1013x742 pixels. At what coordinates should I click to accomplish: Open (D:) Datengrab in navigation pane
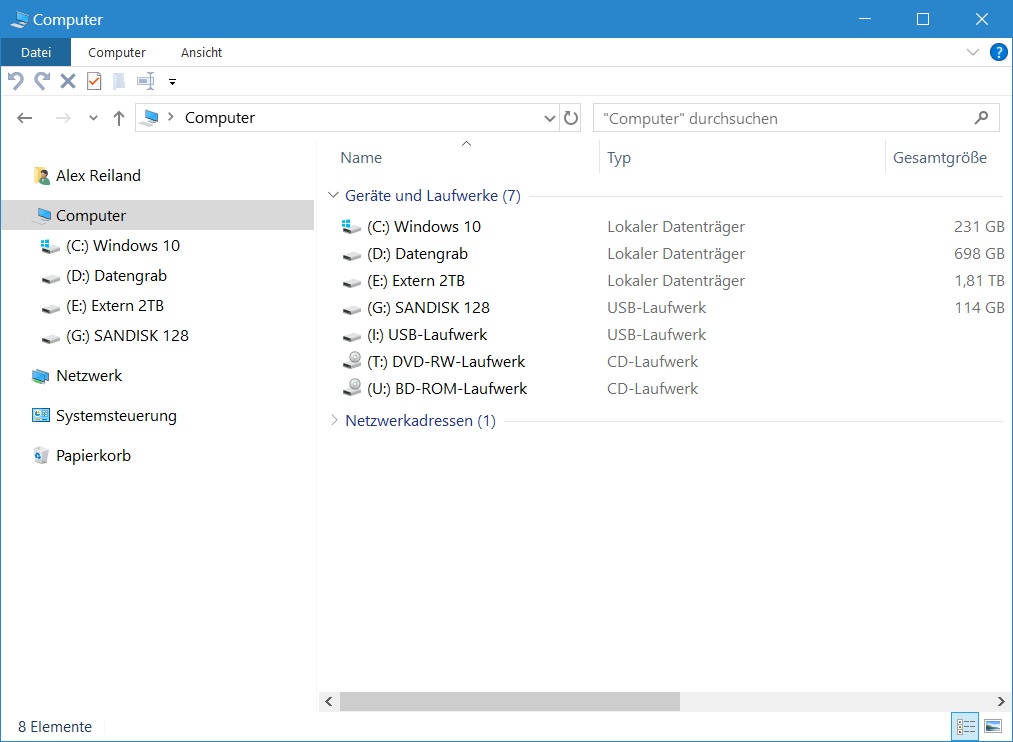click(116, 276)
